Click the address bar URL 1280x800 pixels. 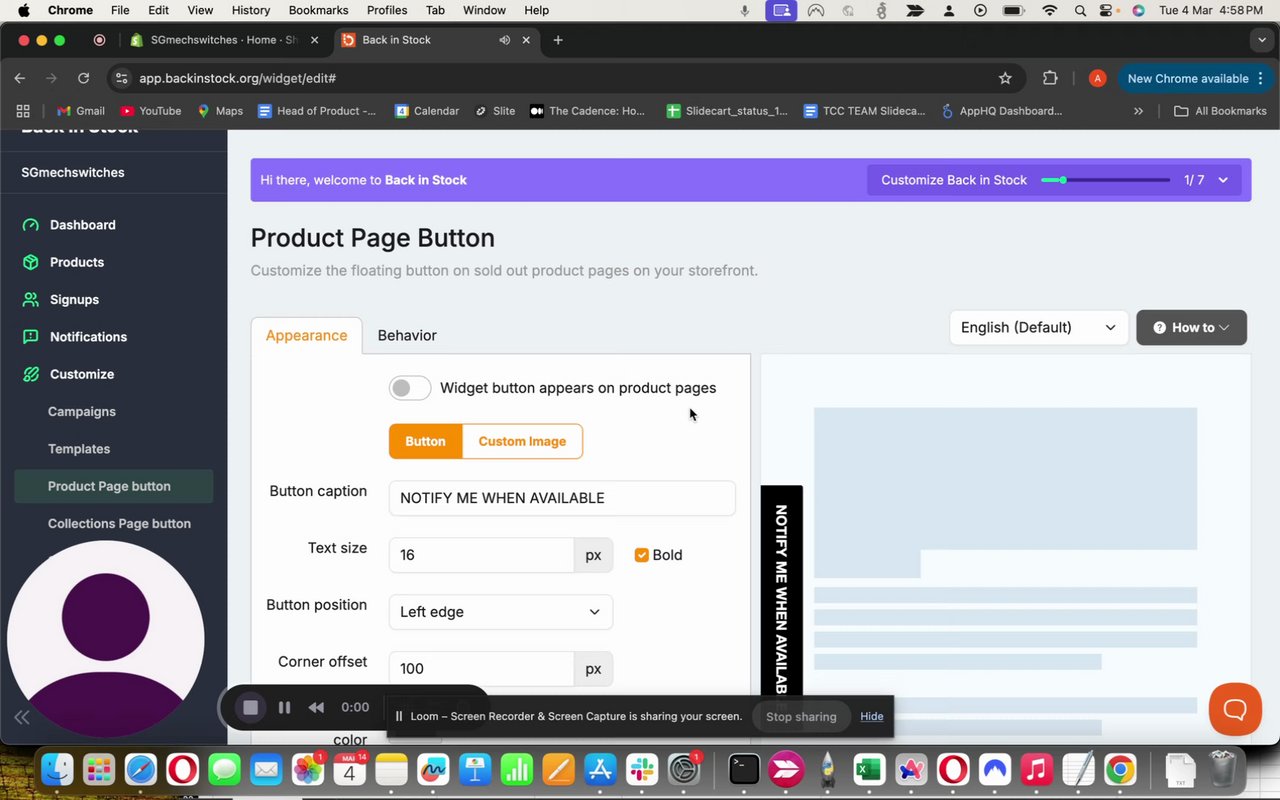(x=237, y=78)
